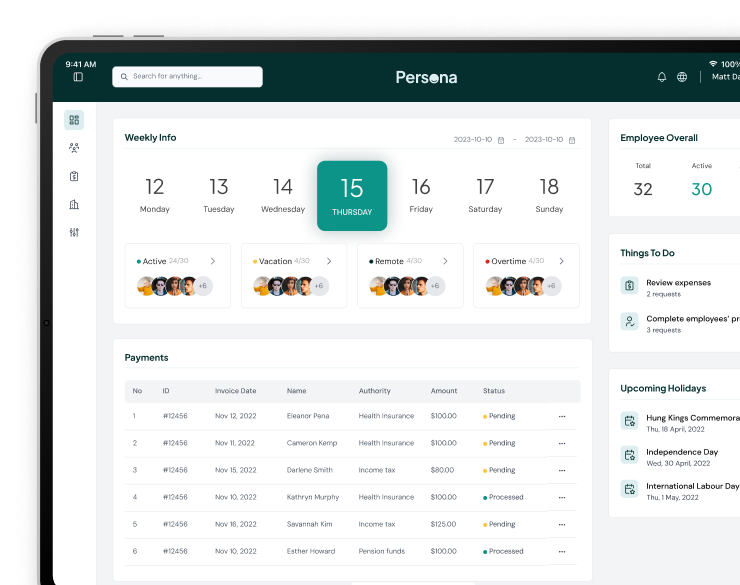Click the Persona logo

tap(426, 77)
